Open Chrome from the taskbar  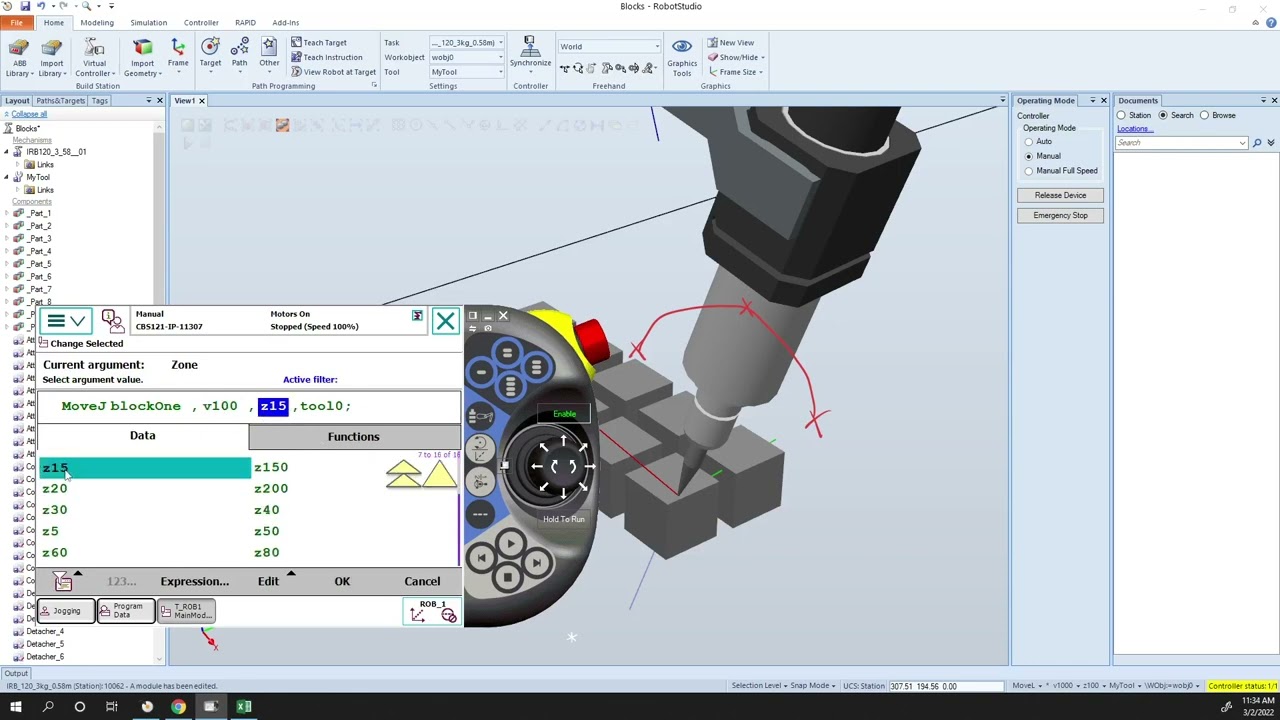pyautogui.click(x=178, y=707)
